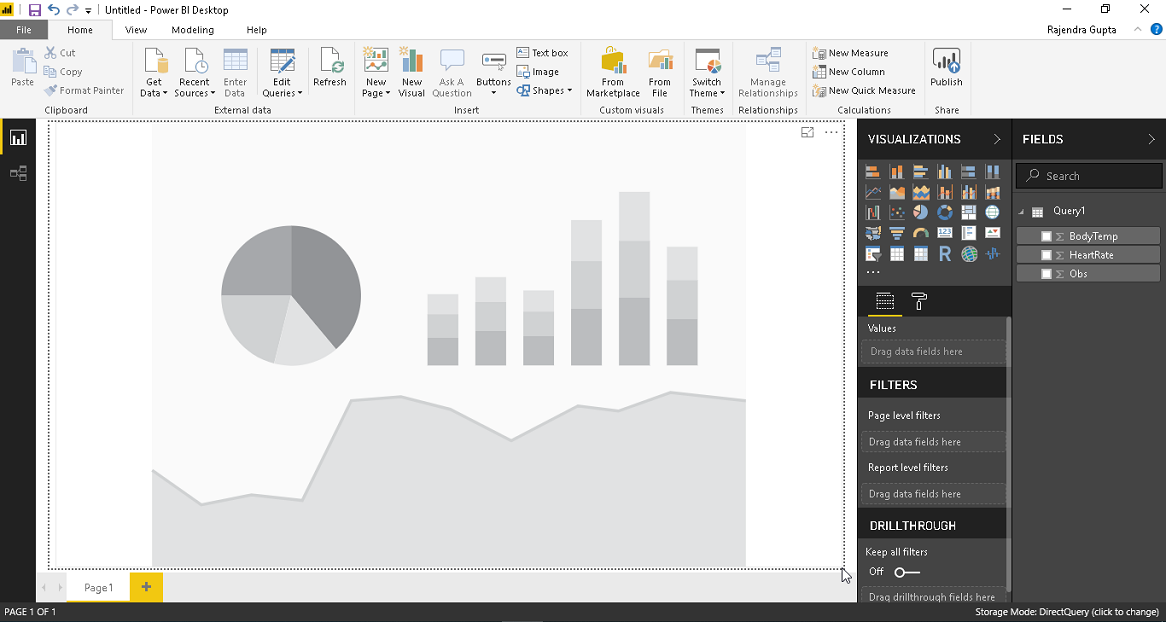Open the Help ribbon tab
Viewport: 1166px width, 622px height.
pyautogui.click(x=257, y=30)
